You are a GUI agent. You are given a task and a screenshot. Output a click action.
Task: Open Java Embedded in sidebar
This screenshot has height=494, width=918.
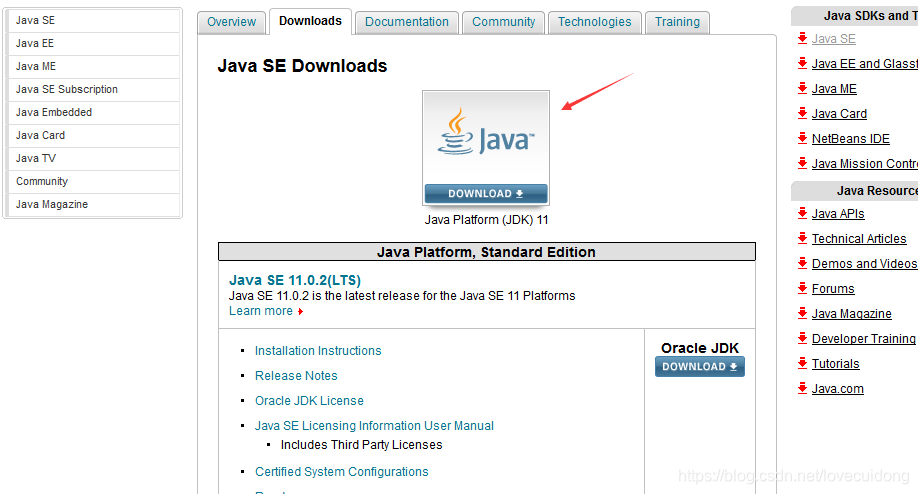coord(93,112)
